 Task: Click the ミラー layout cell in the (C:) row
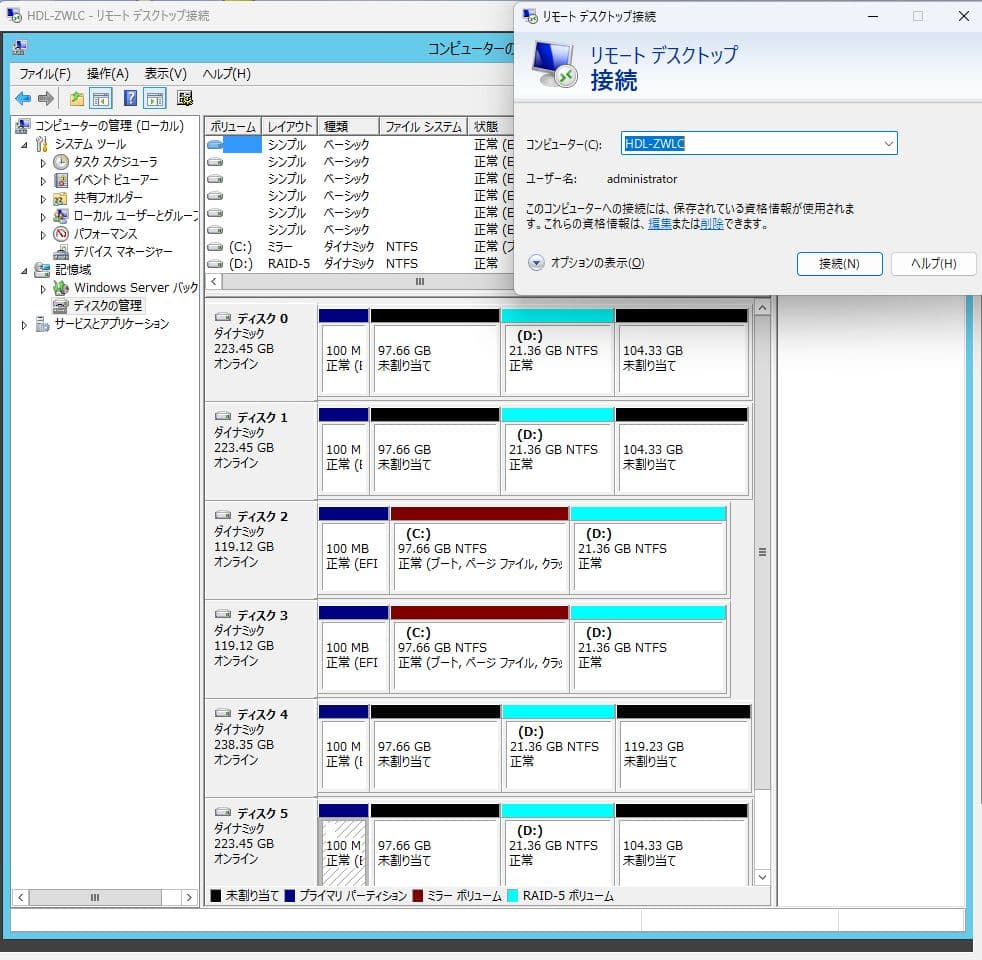pyautogui.click(x=280, y=247)
